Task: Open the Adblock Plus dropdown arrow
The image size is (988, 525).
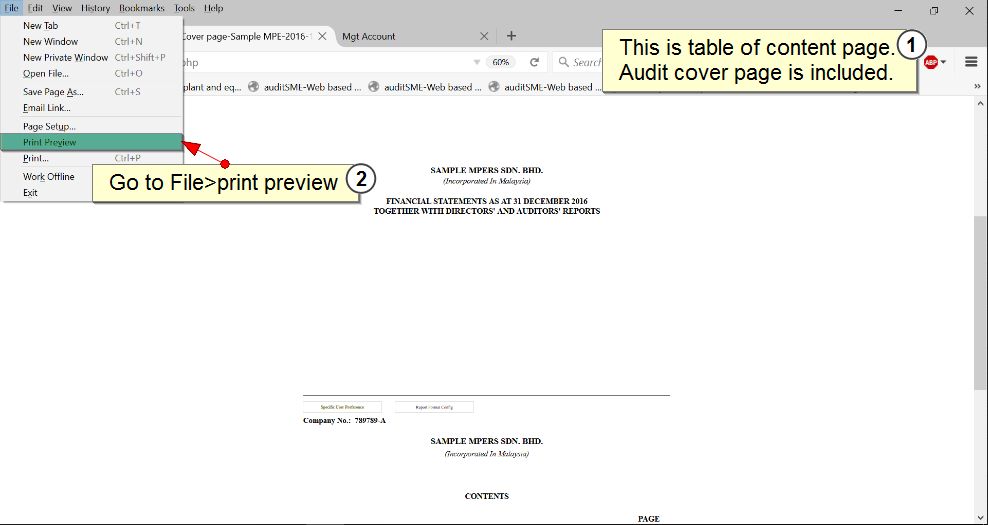Action: [943, 62]
